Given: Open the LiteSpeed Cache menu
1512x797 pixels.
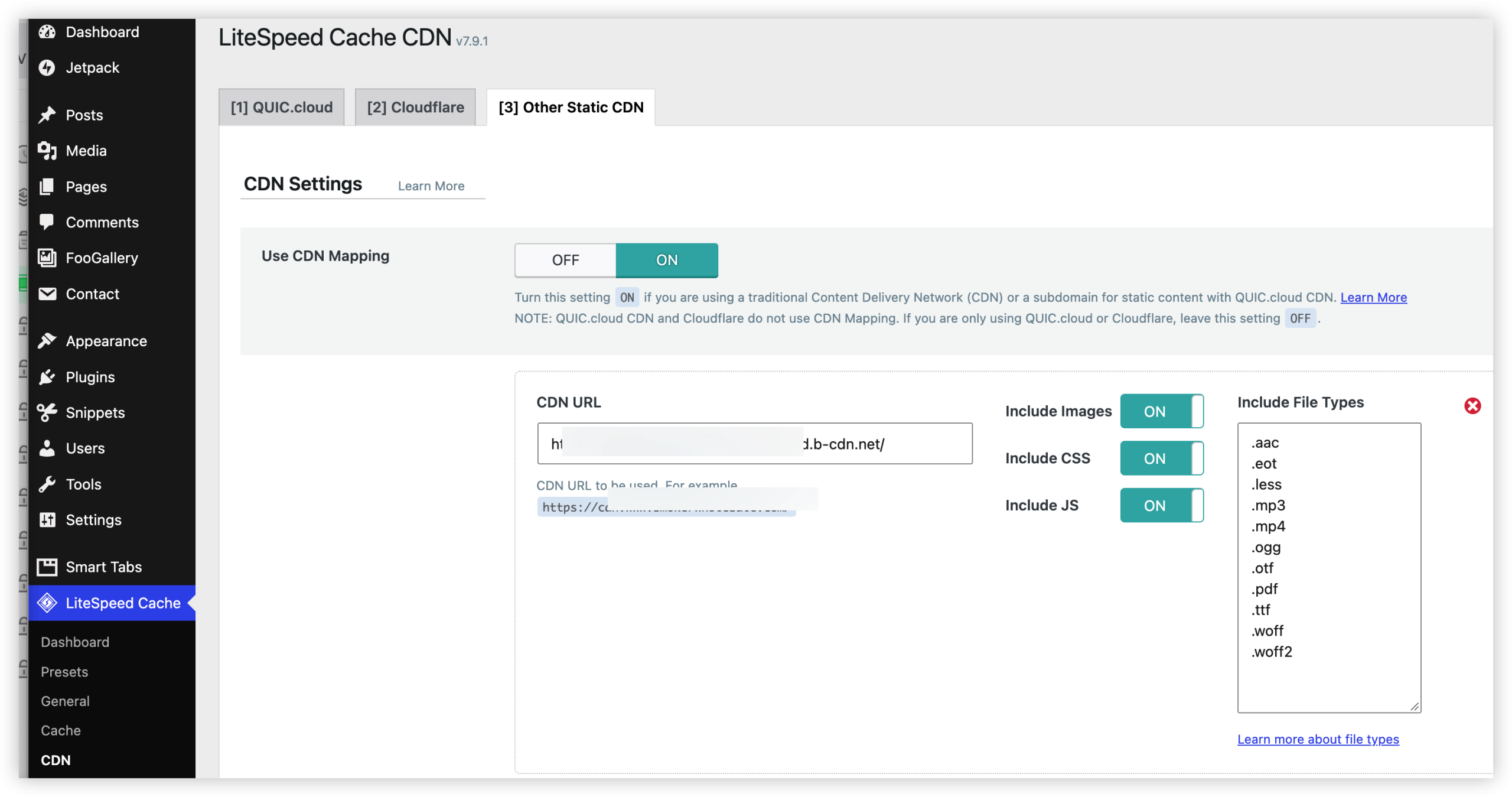Looking at the screenshot, I should [112, 603].
